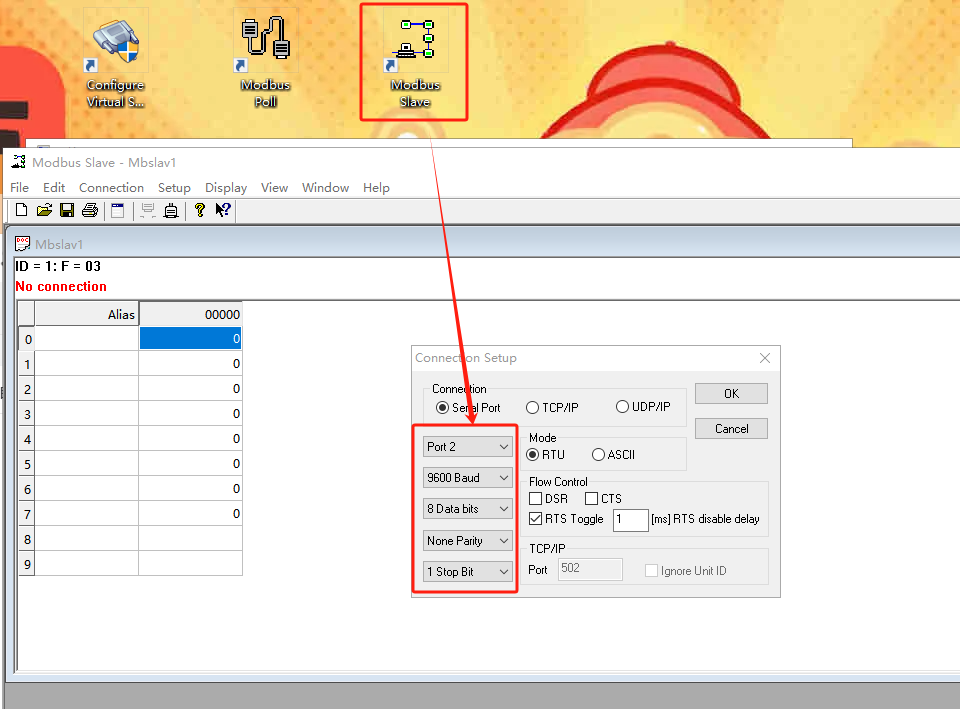Expand the Port 2 dropdown
The height and width of the screenshot is (709, 960).
pyautogui.click(x=467, y=447)
